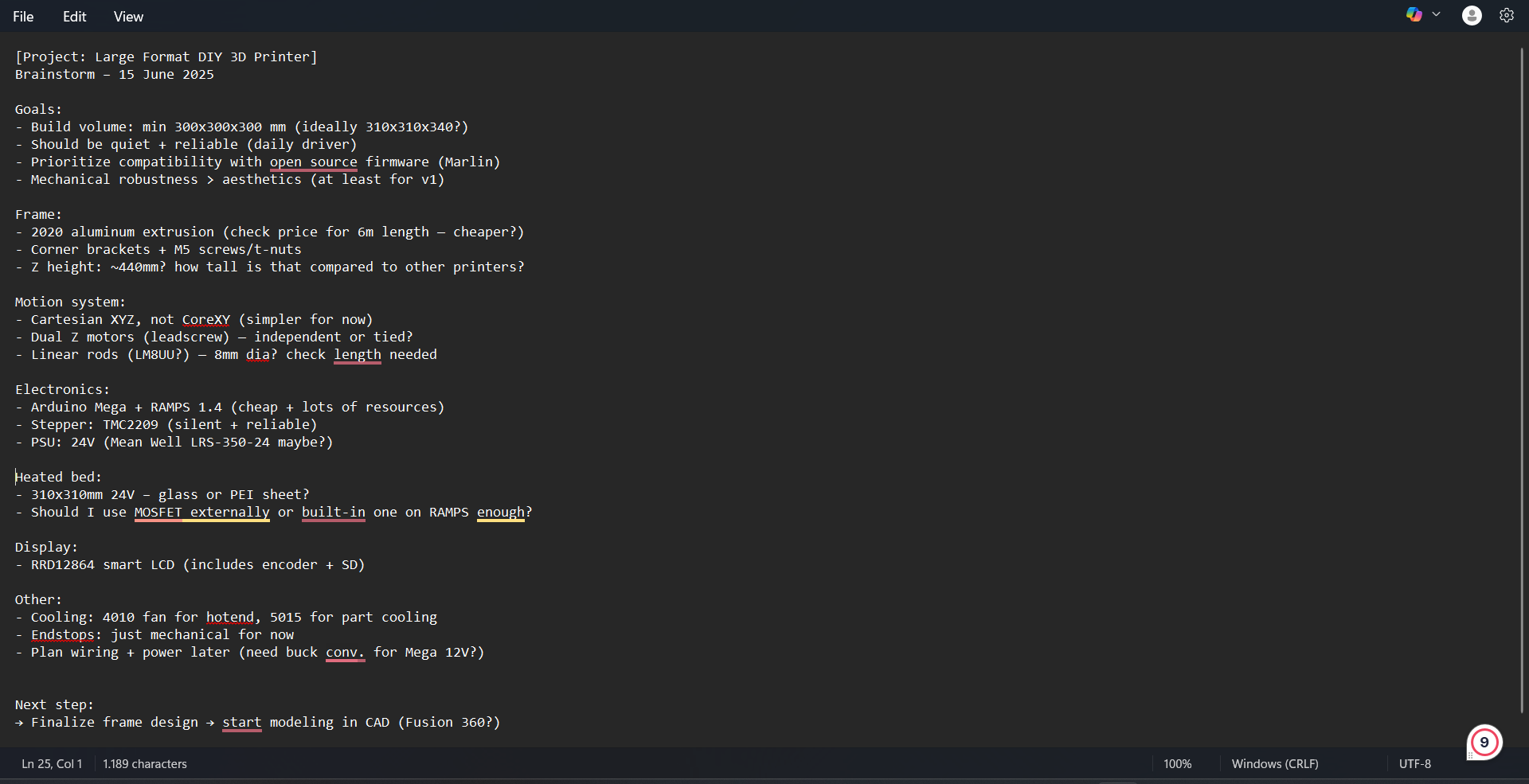The height and width of the screenshot is (784, 1529).
Task: Click the underlined word "hotend" in Cooling line
Action: click(x=229, y=618)
